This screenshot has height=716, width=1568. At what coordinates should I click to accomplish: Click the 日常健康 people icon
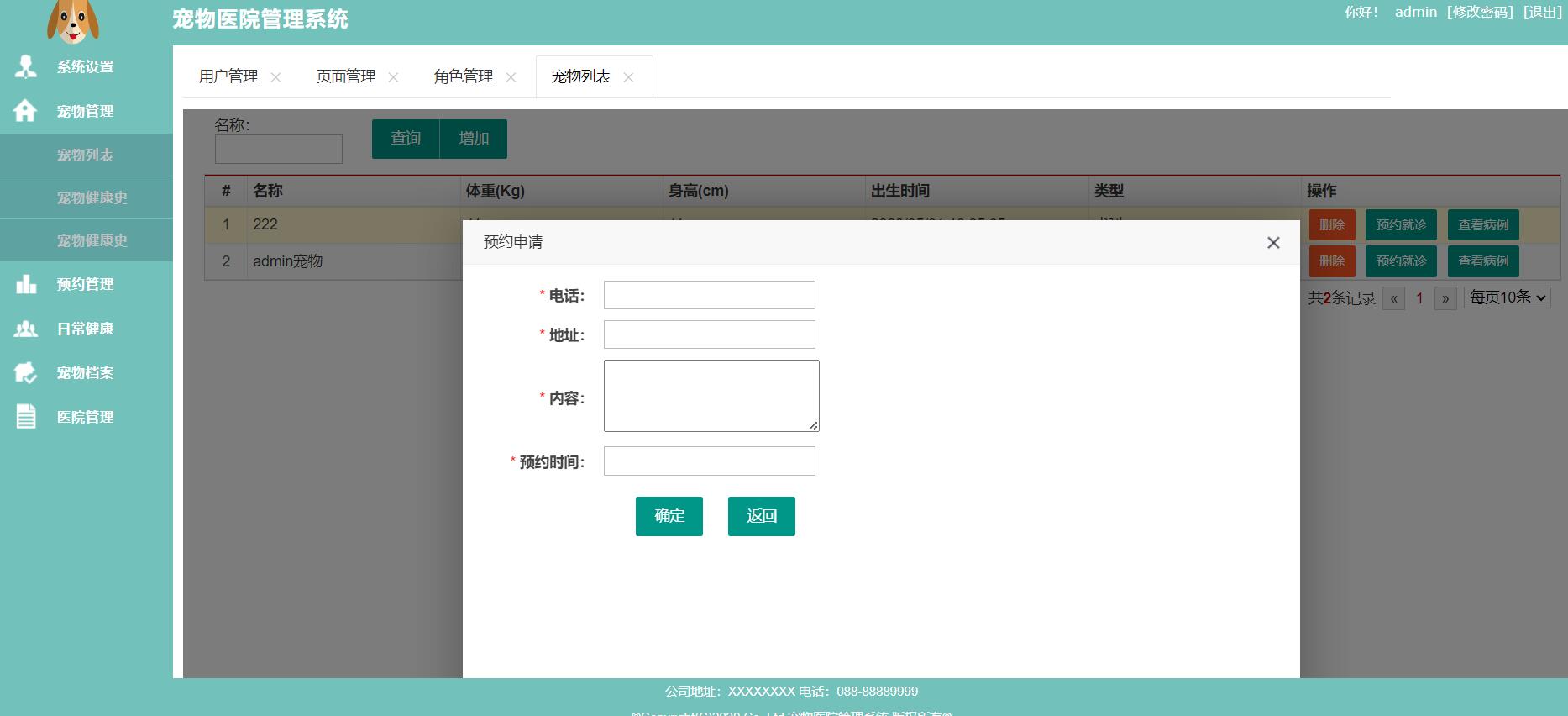pos(26,329)
